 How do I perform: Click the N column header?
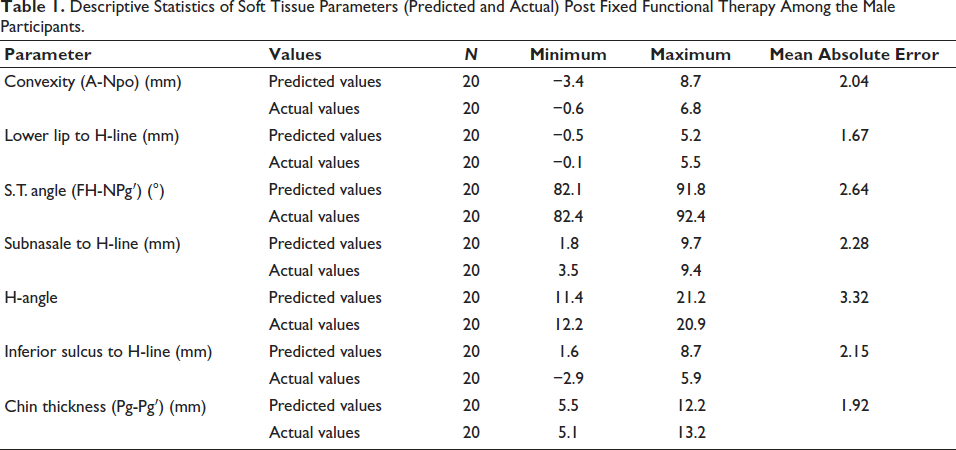pyautogui.click(x=471, y=54)
